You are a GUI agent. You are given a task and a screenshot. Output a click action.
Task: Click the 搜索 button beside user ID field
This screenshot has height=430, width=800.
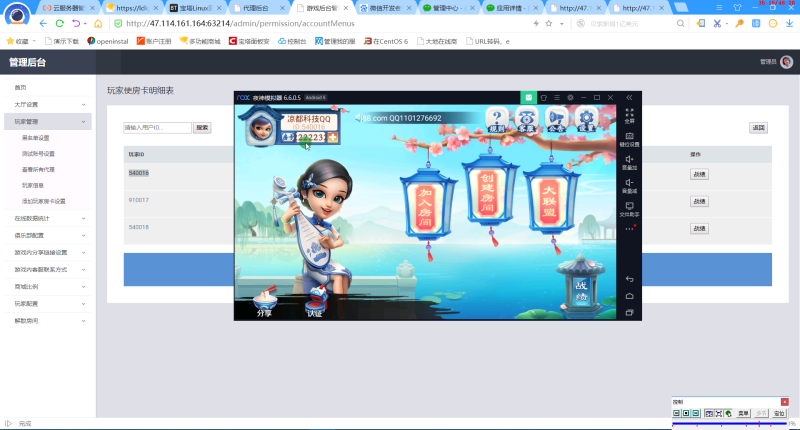click(x=202, y=128)
